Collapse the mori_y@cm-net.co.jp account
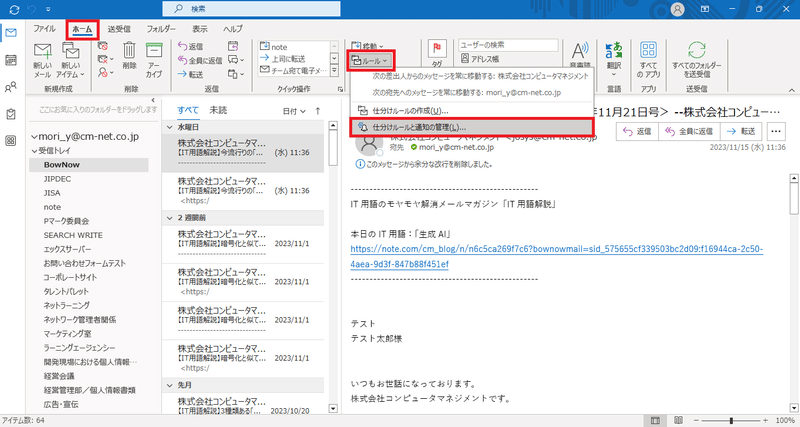 pos(34,137)
